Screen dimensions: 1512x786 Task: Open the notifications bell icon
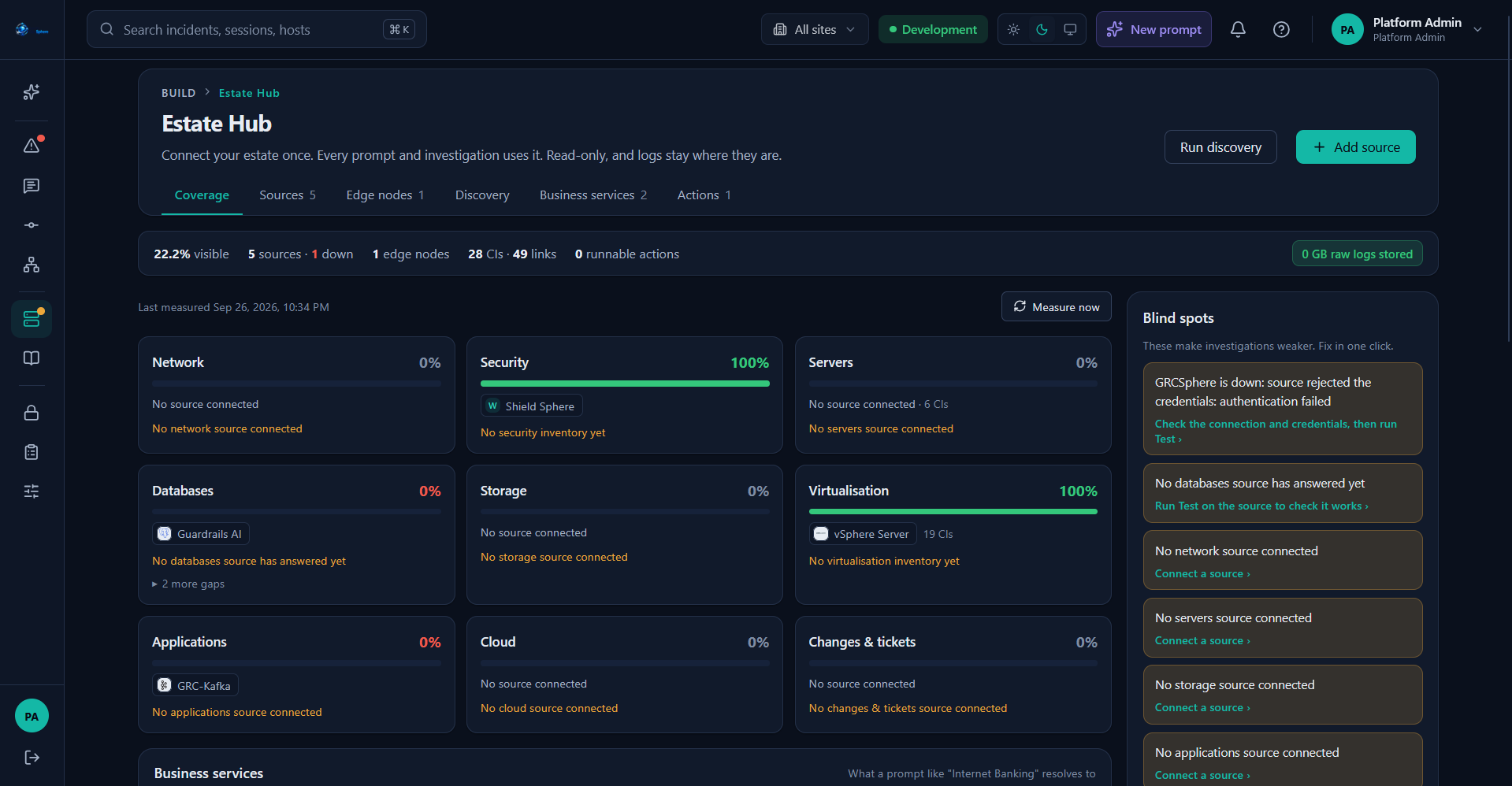pos(1238,30)
